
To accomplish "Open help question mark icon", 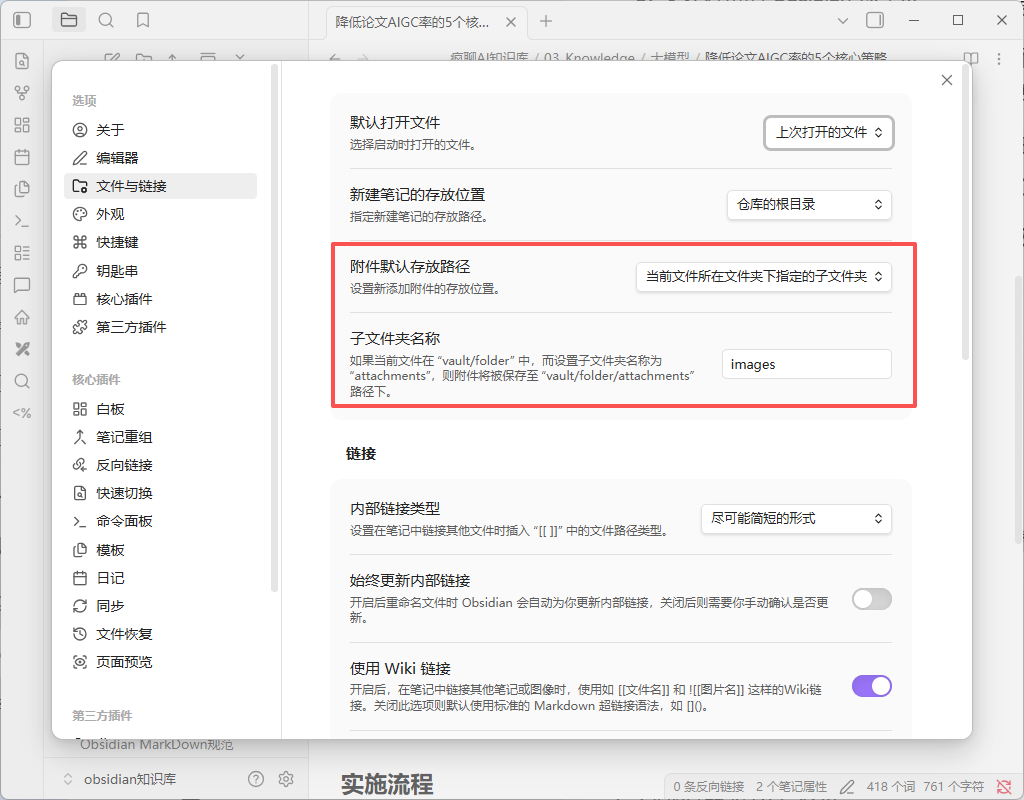I will point(256,778).
